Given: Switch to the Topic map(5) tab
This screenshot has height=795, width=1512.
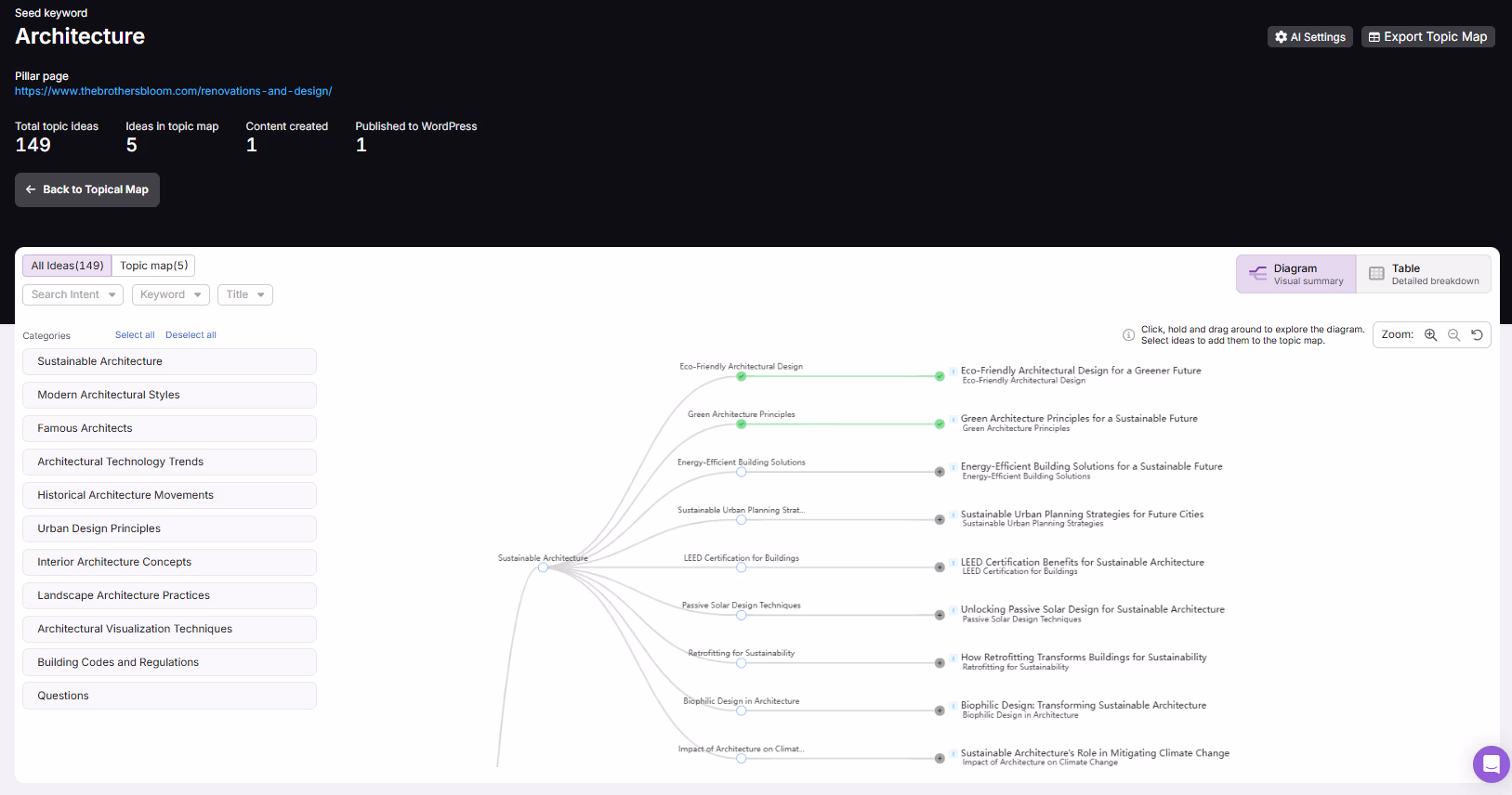Looking at the screenshot, I should tap(153, 266).
